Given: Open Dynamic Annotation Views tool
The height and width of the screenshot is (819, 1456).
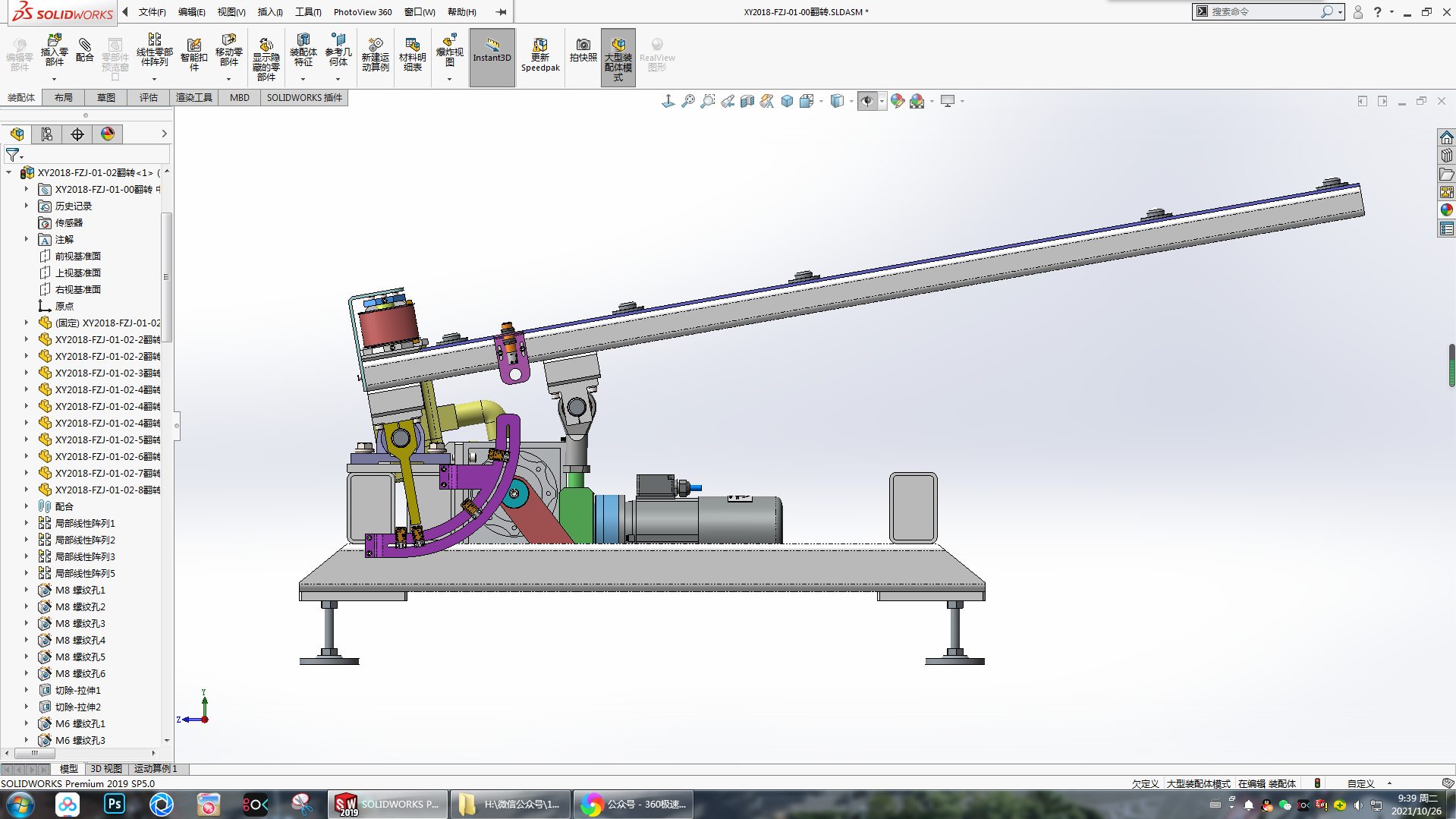Looking at the screenshot, I should (767, 101).
